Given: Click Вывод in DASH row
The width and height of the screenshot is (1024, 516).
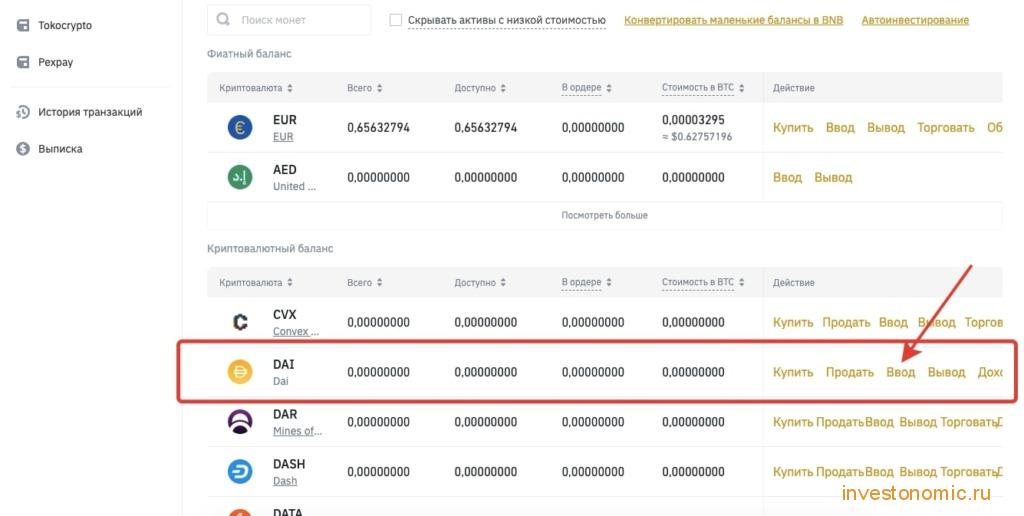Looking at the screenshot, I should click(918, 472).
